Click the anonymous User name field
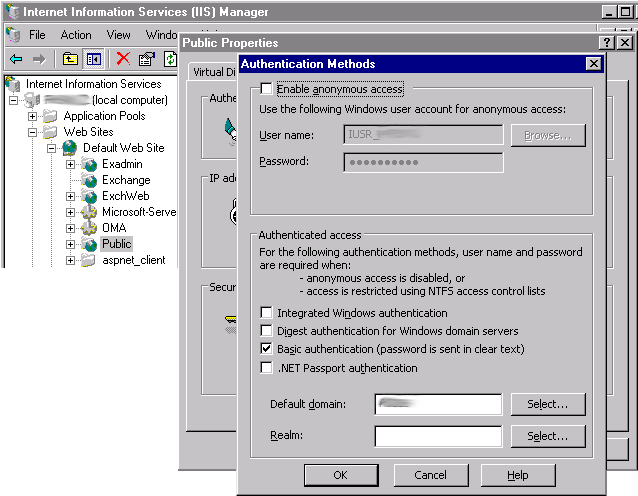The width and height of the screenshot is (638, 496). [x=423, y=135]
